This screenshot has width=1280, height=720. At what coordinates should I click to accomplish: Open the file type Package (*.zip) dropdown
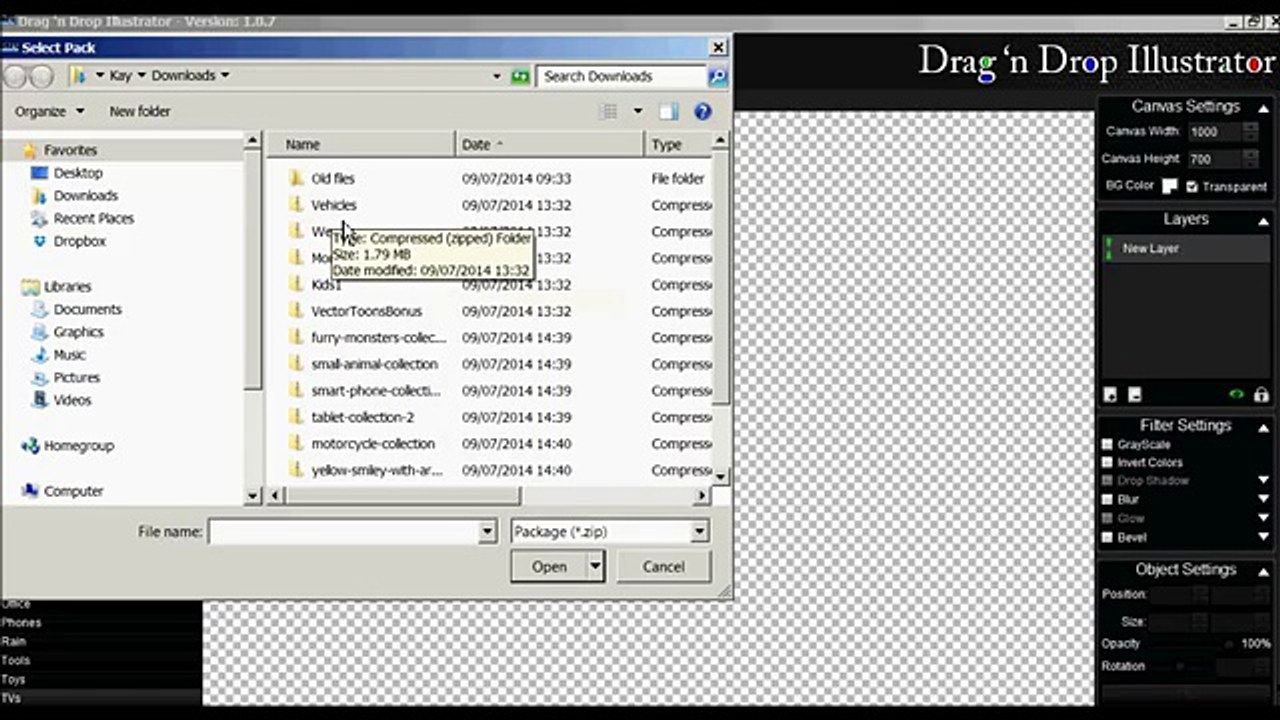click(x=699, y=532)
